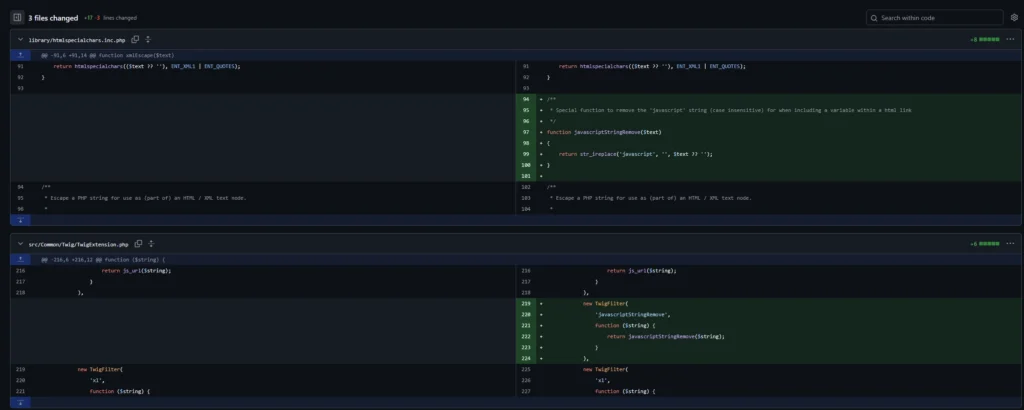Click hunk header '@@ -91,6 +91,14 @@ function xmlEscape'
1024x410 pixels.
[x=107, y=55]
